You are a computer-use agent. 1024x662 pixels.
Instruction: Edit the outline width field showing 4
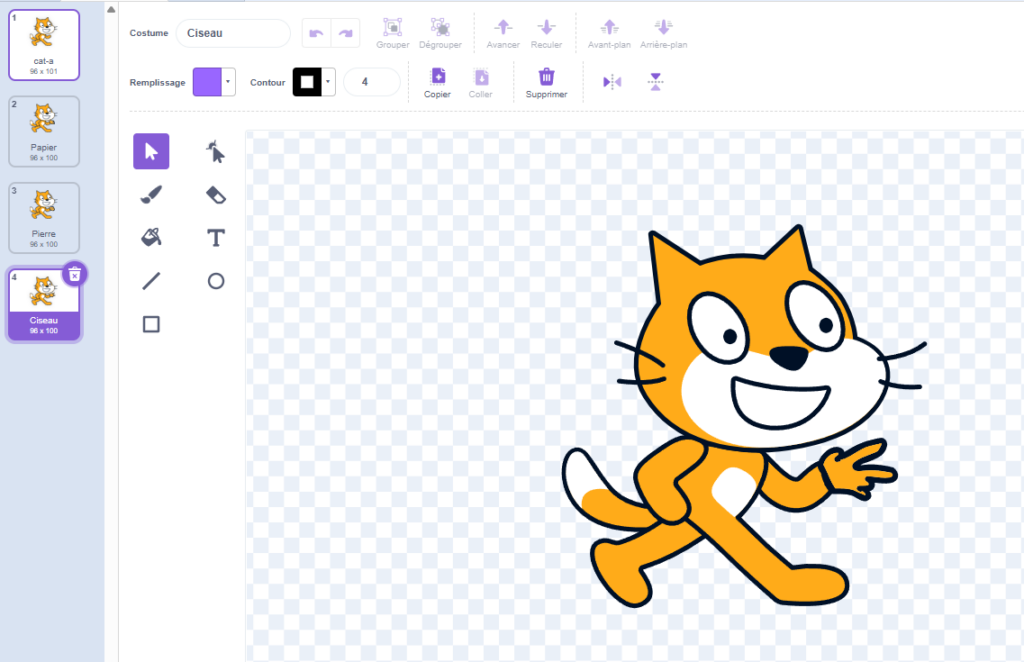(372, 82)
